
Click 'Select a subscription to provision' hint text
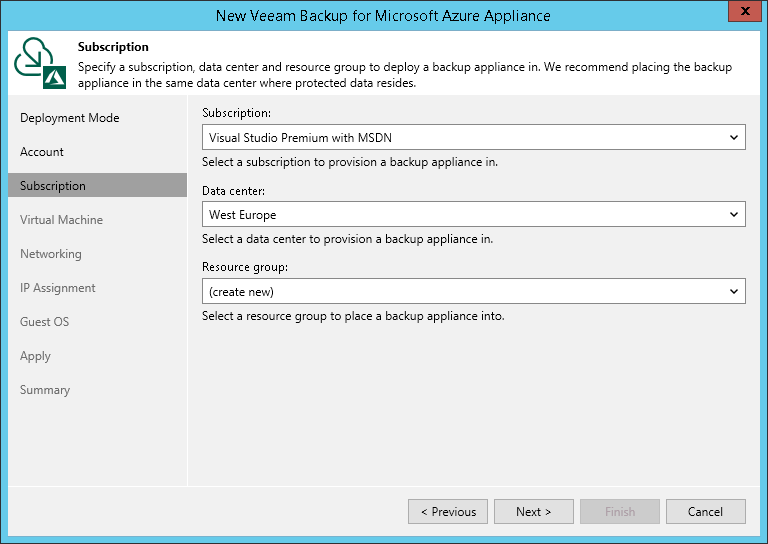point(350,162)
